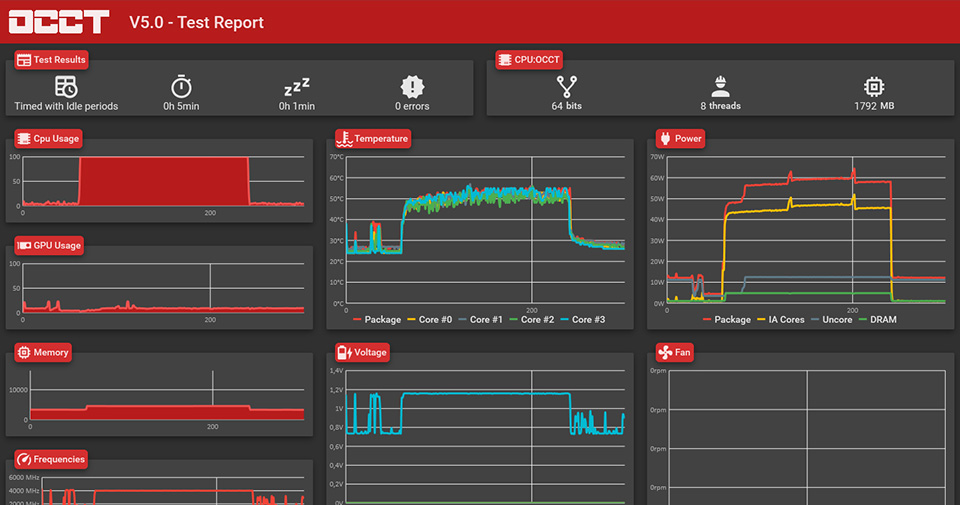Viewport: 960px width, 505px height.
Task: Click the 70°C axis label on Temperature chart
Action: point(337,157)
